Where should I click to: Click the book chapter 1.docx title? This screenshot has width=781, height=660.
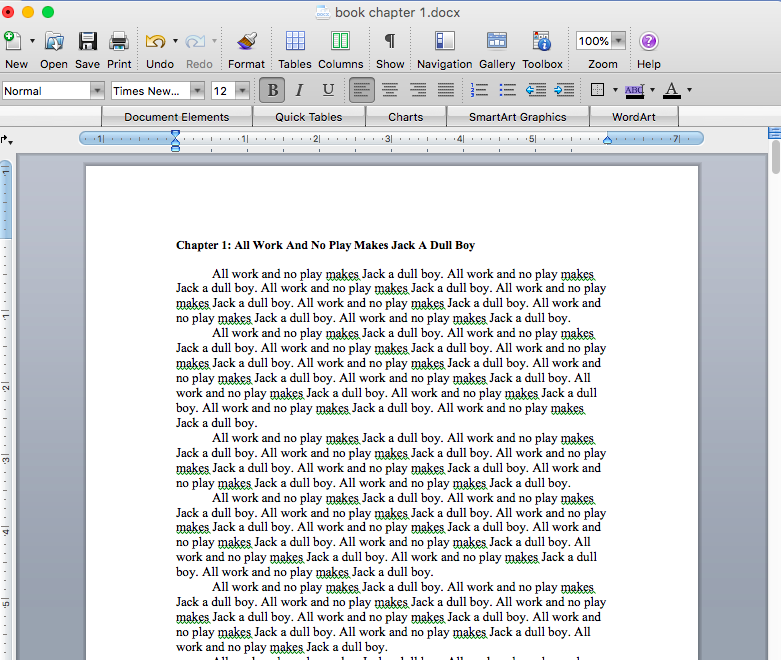pyautogui.click(x=397, y=12)
